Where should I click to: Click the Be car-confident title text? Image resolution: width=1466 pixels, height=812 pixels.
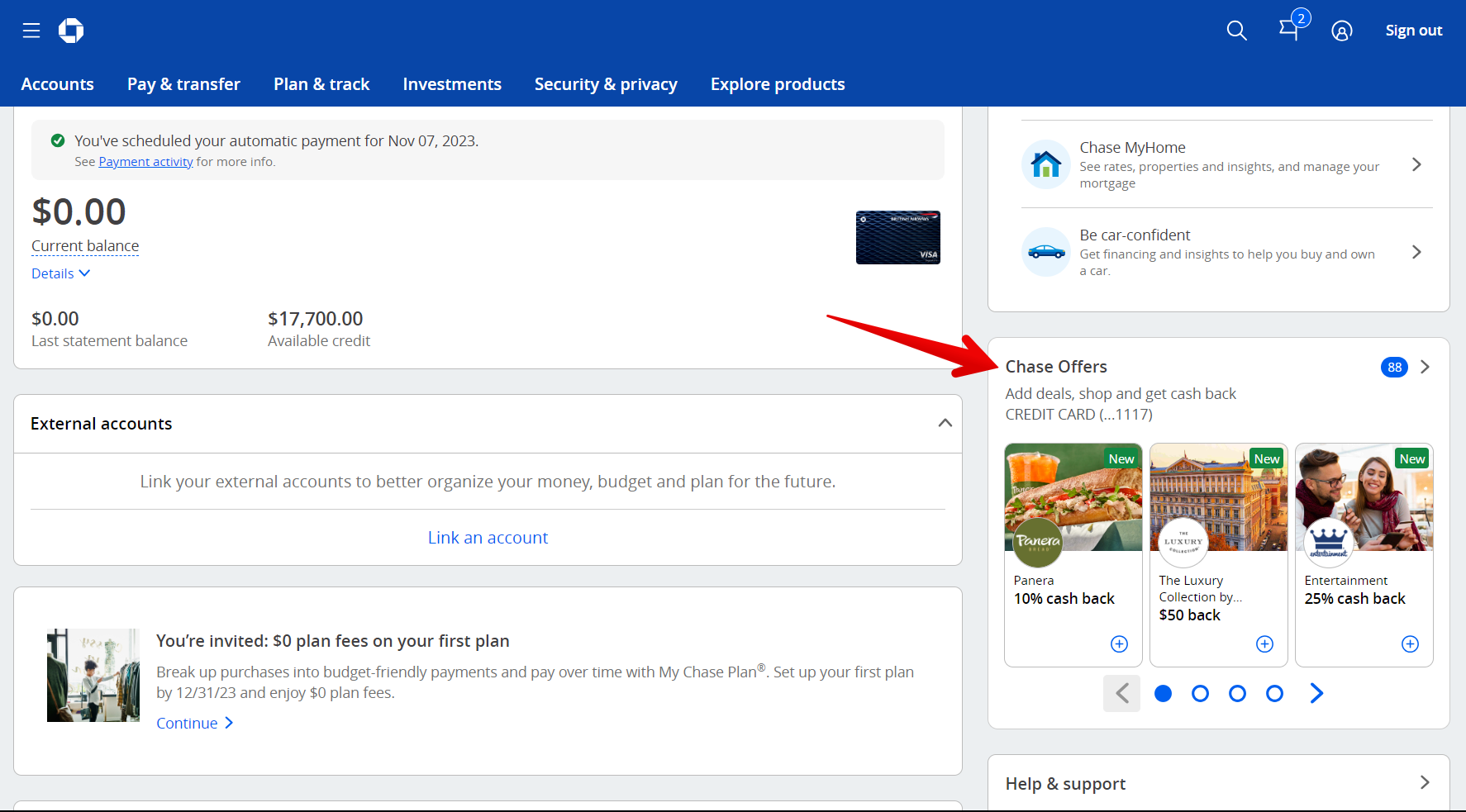pos(1135,235)
